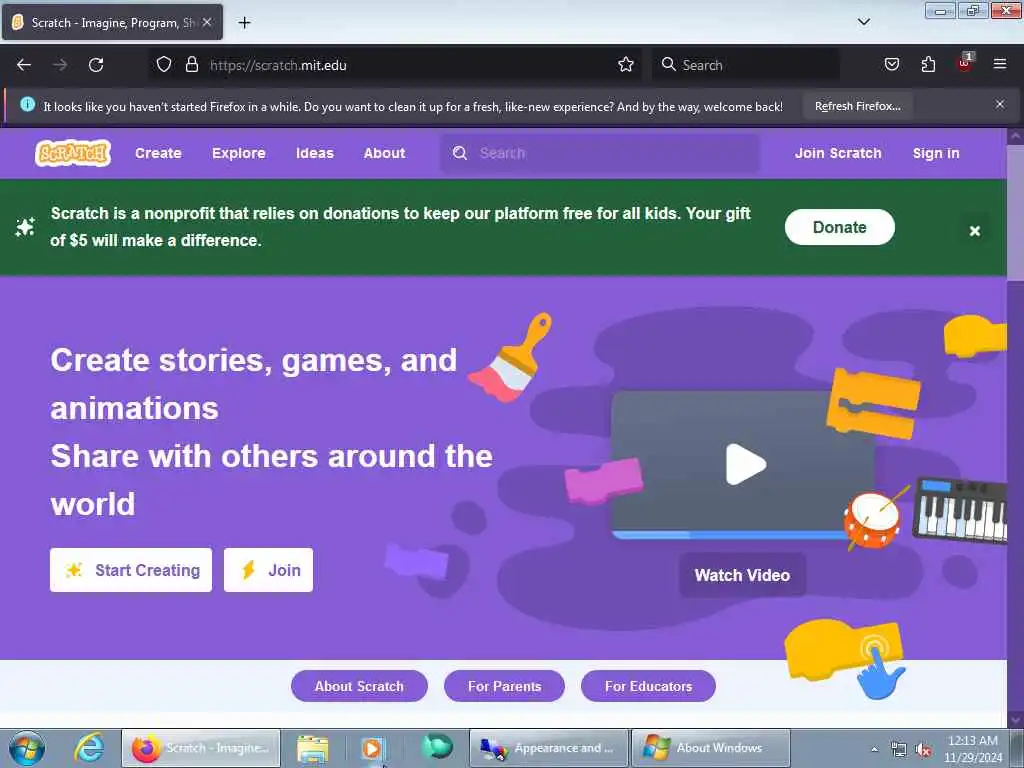Click the Firefox address bar URL

[278, 65]
